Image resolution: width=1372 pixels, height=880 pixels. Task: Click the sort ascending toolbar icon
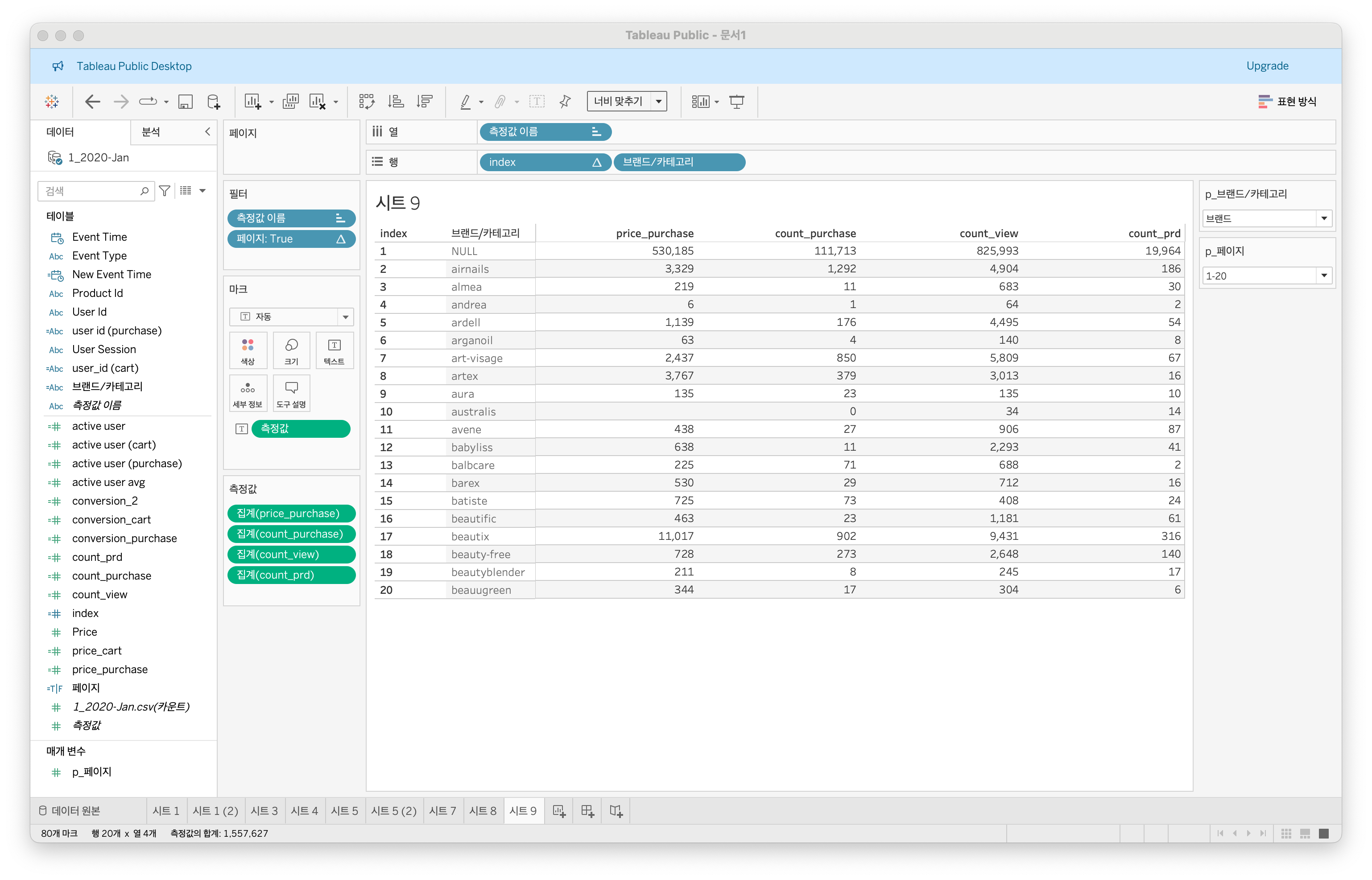[396, 102]
